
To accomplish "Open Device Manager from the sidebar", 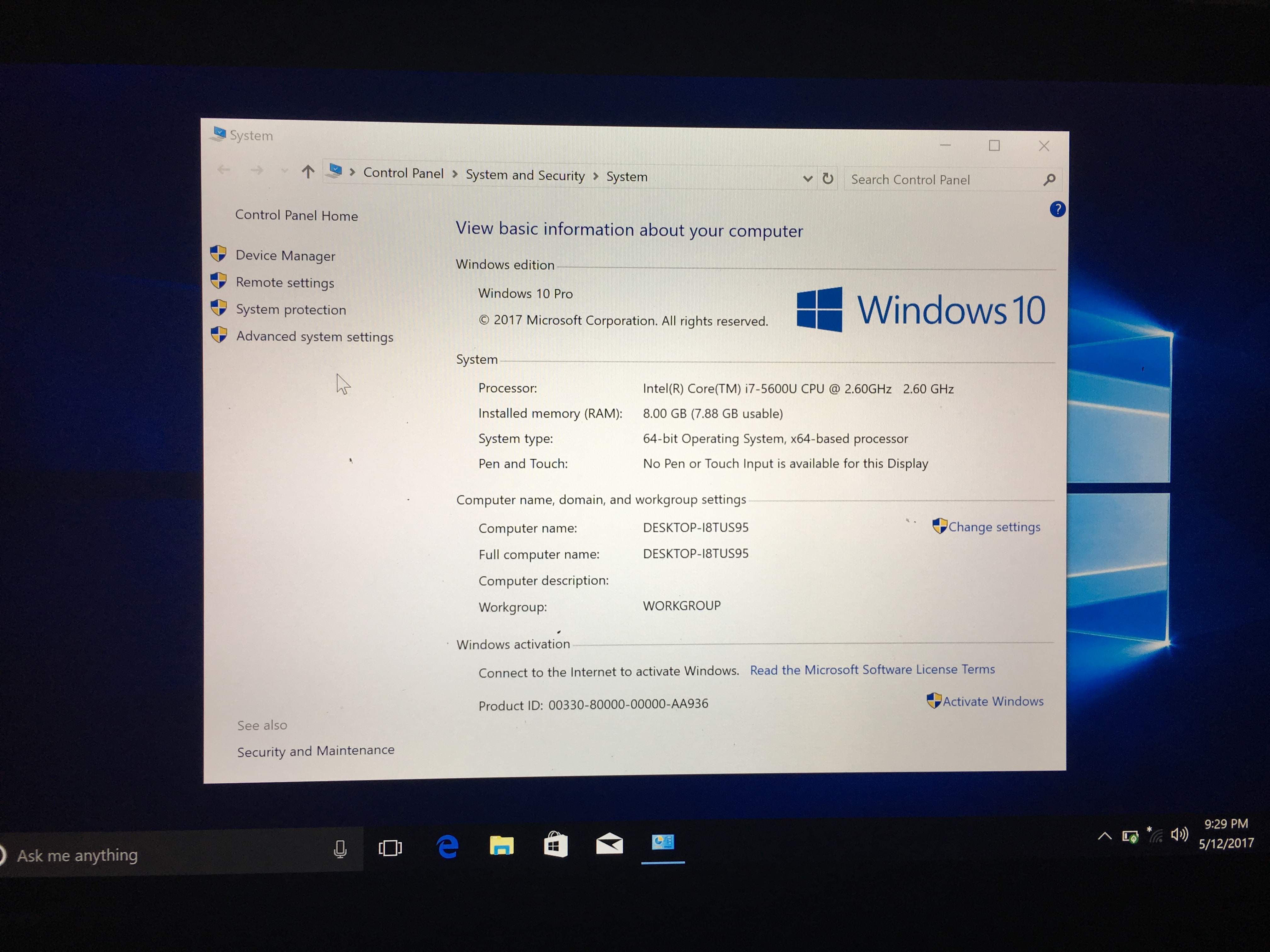I will tap(285, 256).
